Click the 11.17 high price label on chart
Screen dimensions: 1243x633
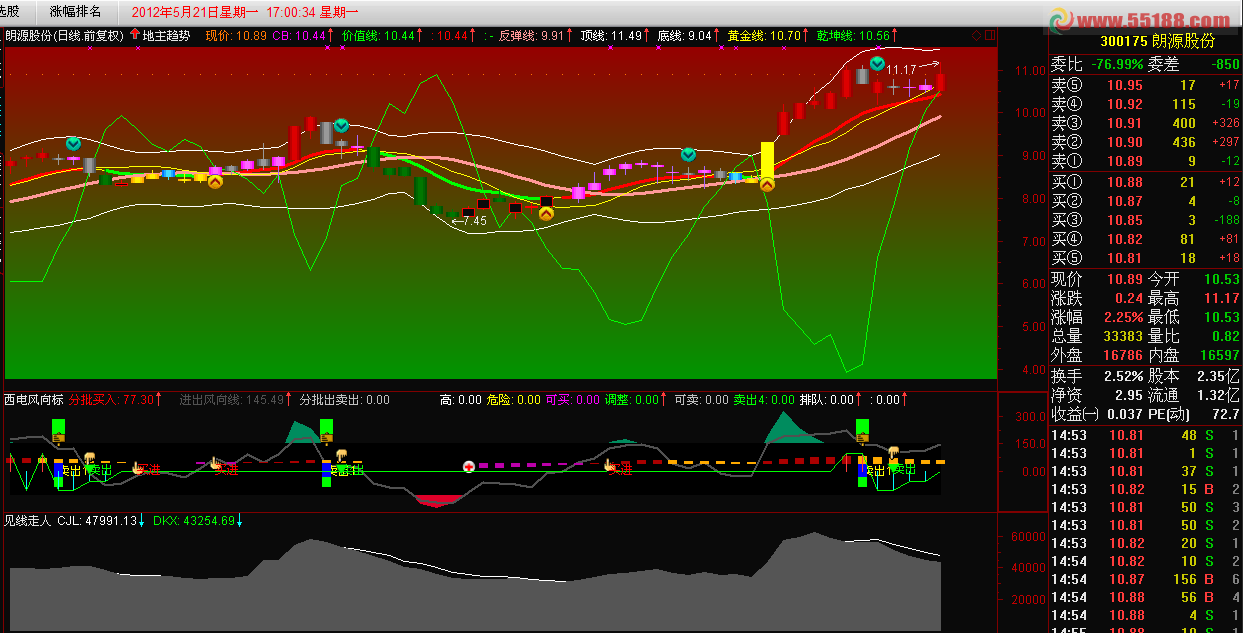[901, 69]
